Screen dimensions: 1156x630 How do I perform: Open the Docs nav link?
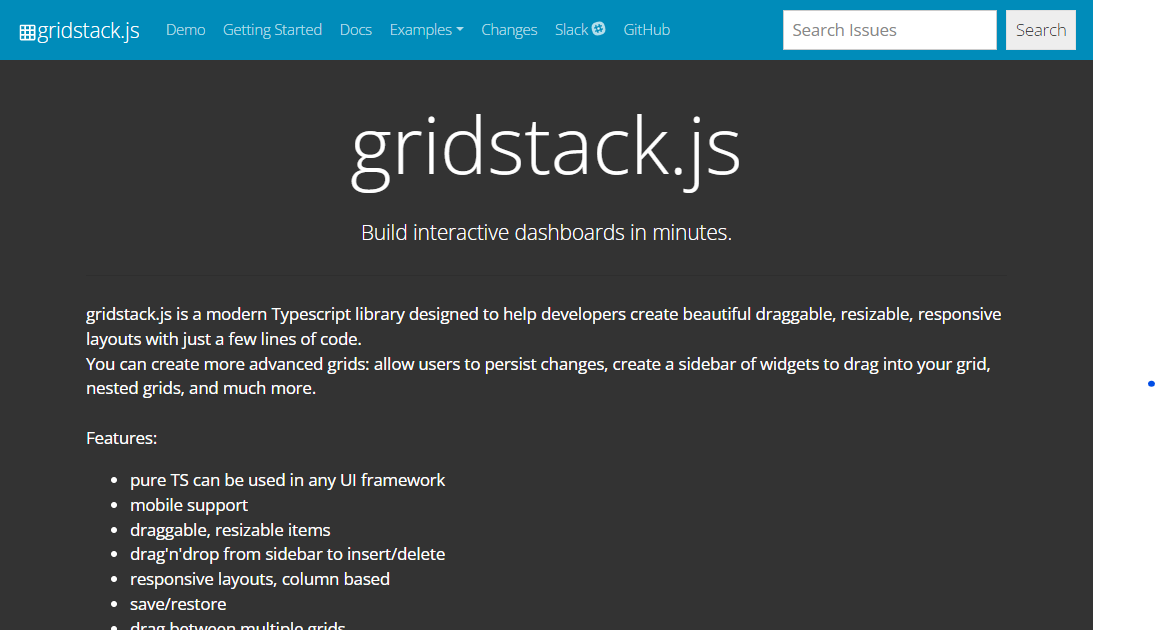(x=355, y=29)
